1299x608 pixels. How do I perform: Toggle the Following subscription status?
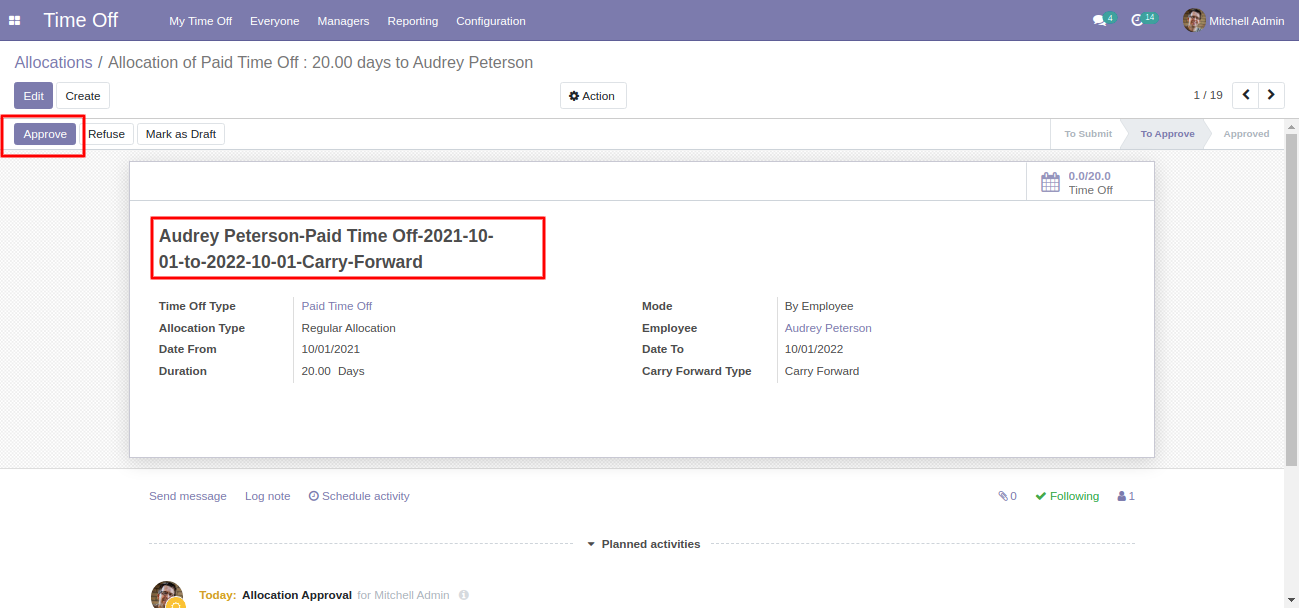tap(1067, 496)
